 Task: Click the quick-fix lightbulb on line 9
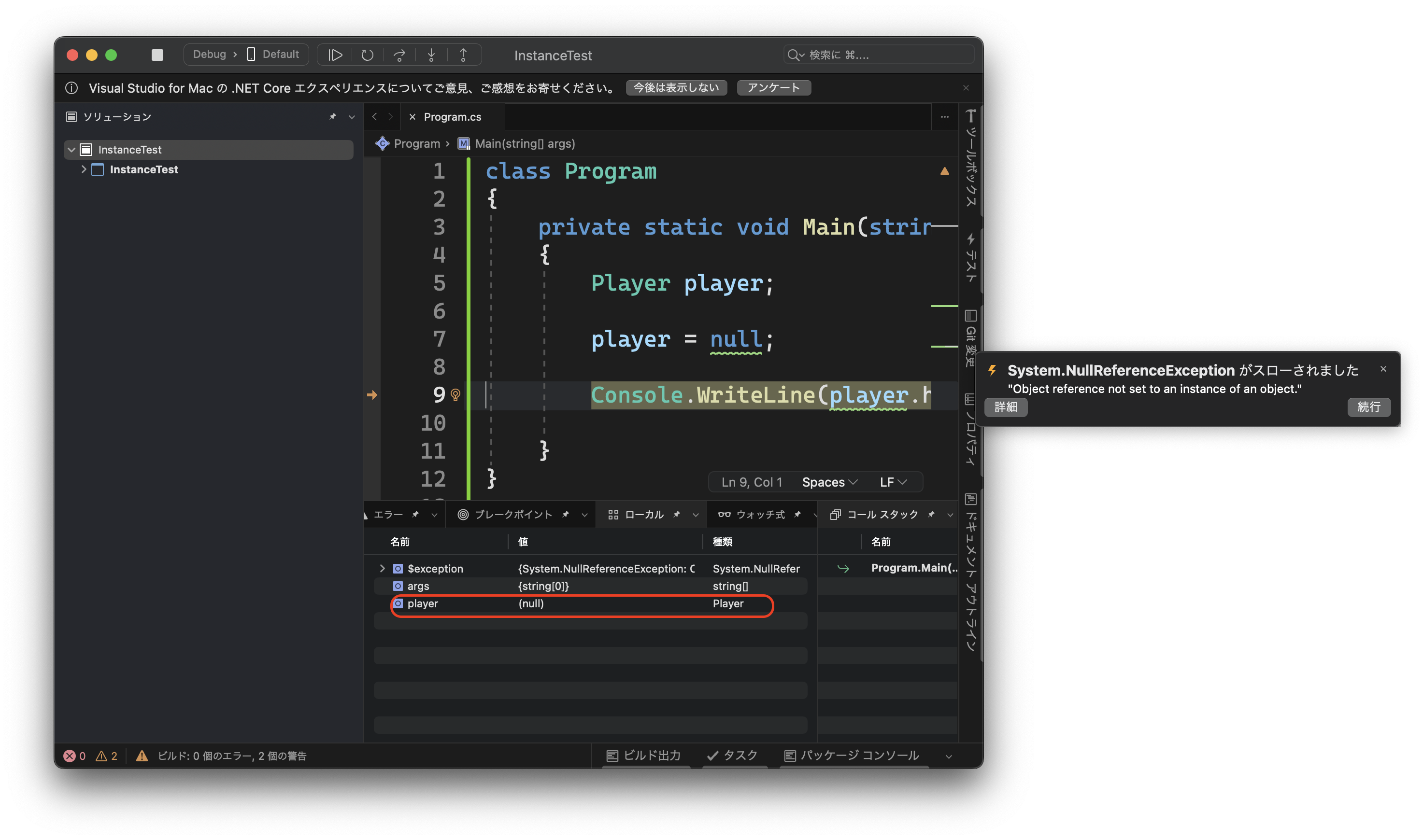455,395
